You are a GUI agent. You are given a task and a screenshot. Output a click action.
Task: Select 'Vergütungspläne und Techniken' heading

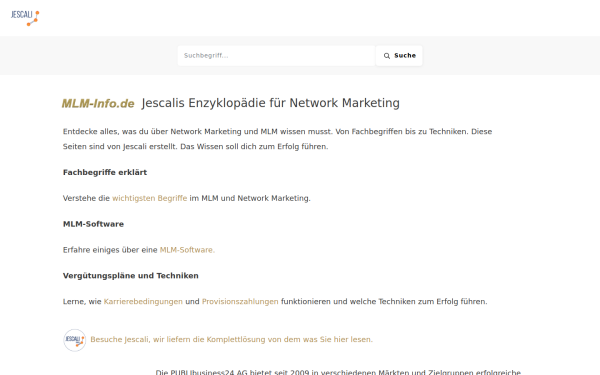tap(130, 276)
